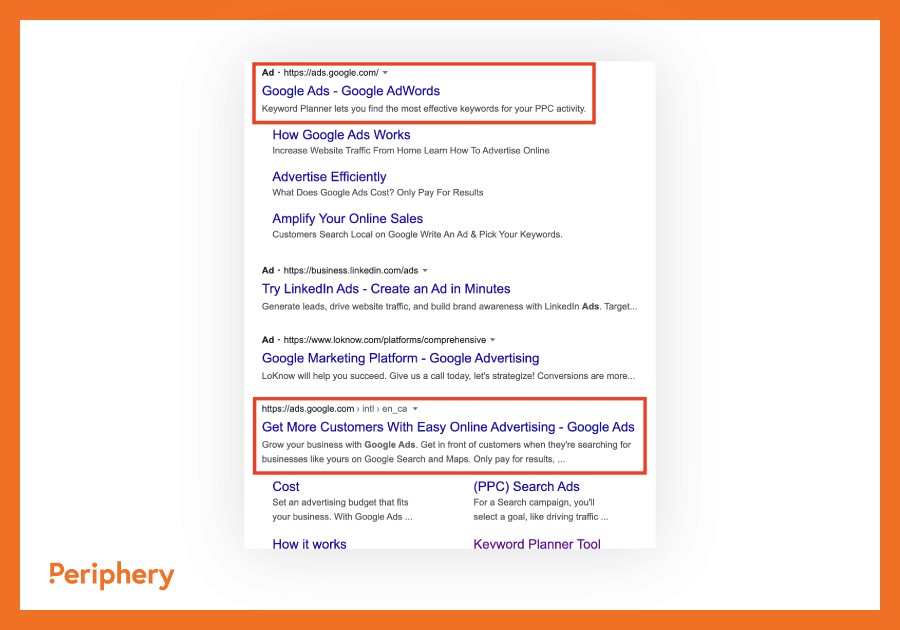Open the Keyword Planner Tool sitelink

[x=537, y=544]
